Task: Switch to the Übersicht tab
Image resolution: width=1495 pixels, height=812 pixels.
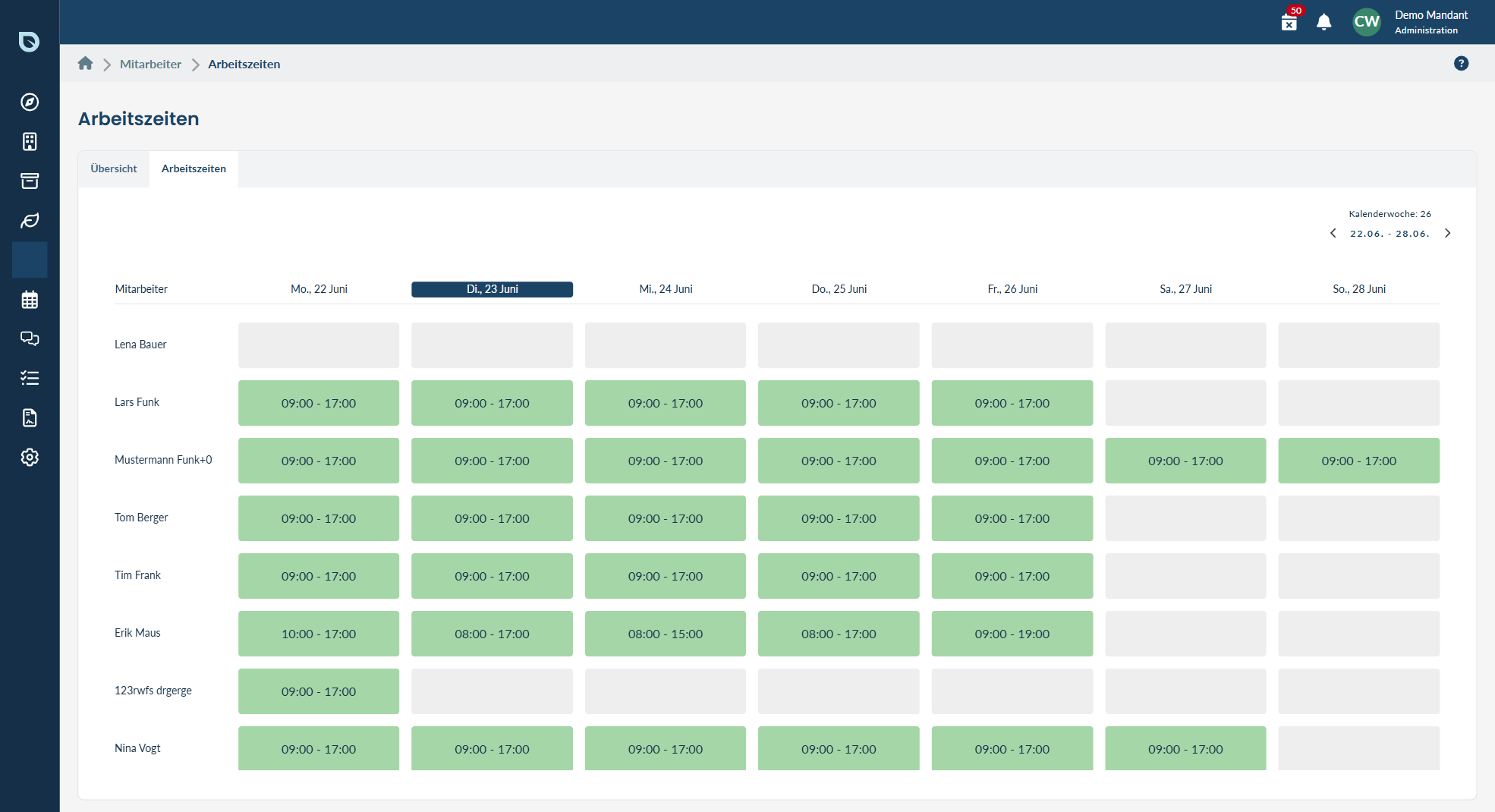Action: 114,168
